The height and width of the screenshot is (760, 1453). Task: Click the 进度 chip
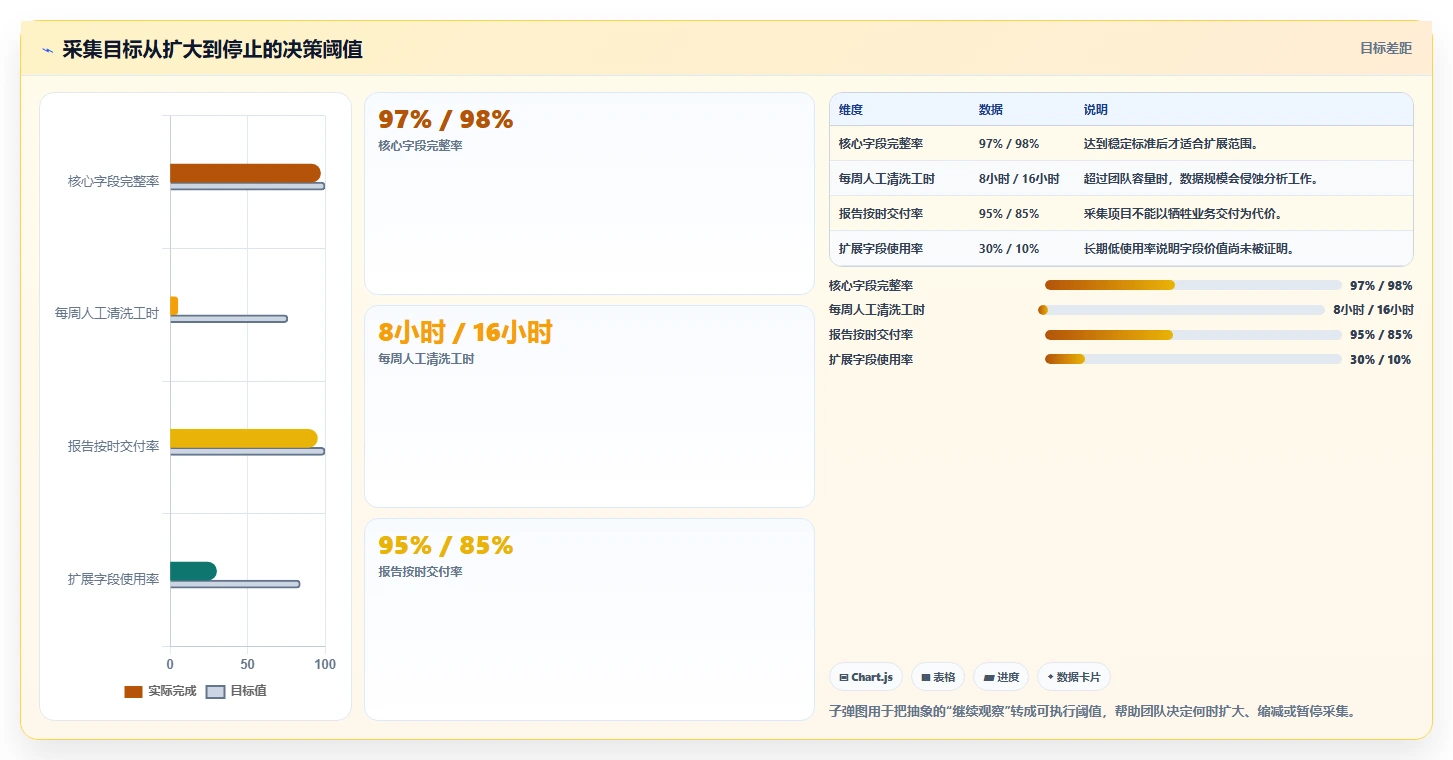point(1001,677)
